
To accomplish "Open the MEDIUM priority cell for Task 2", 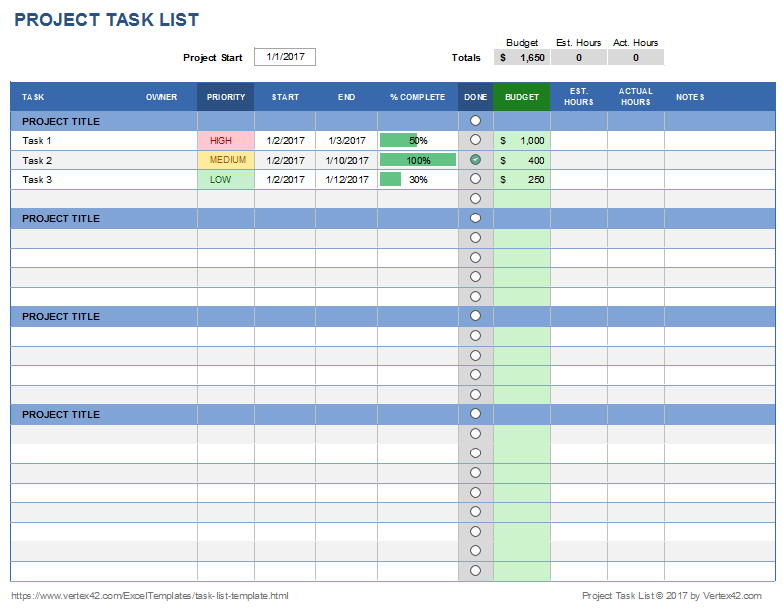I will [x=225, y=160].
